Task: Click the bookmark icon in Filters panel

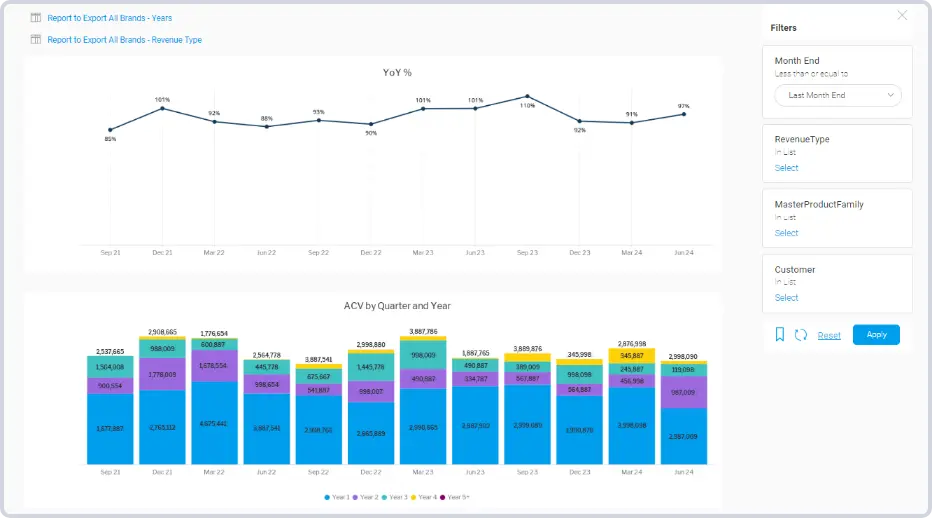Action: (780, 335)
